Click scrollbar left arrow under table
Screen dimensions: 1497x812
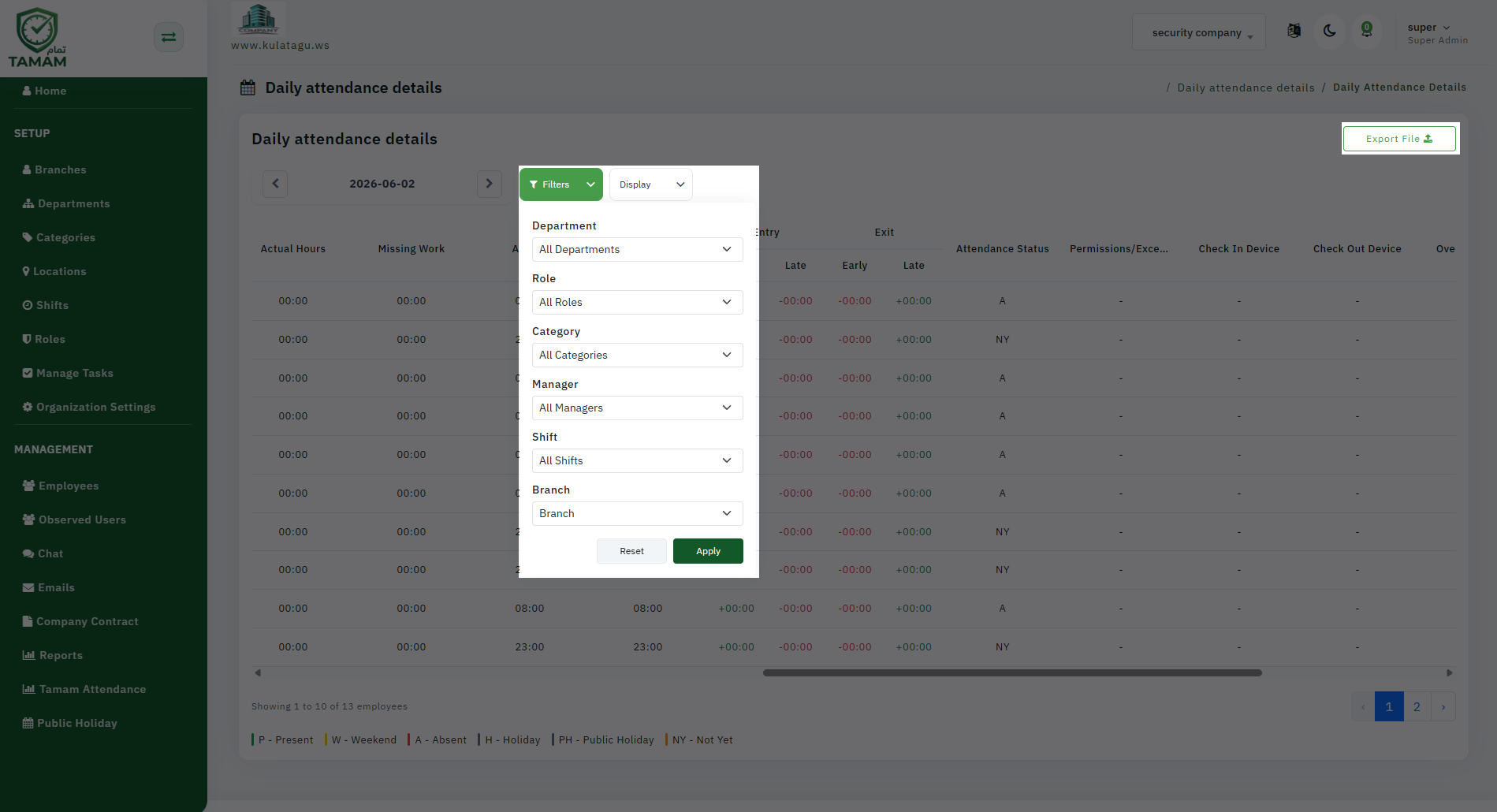(258, 672)
